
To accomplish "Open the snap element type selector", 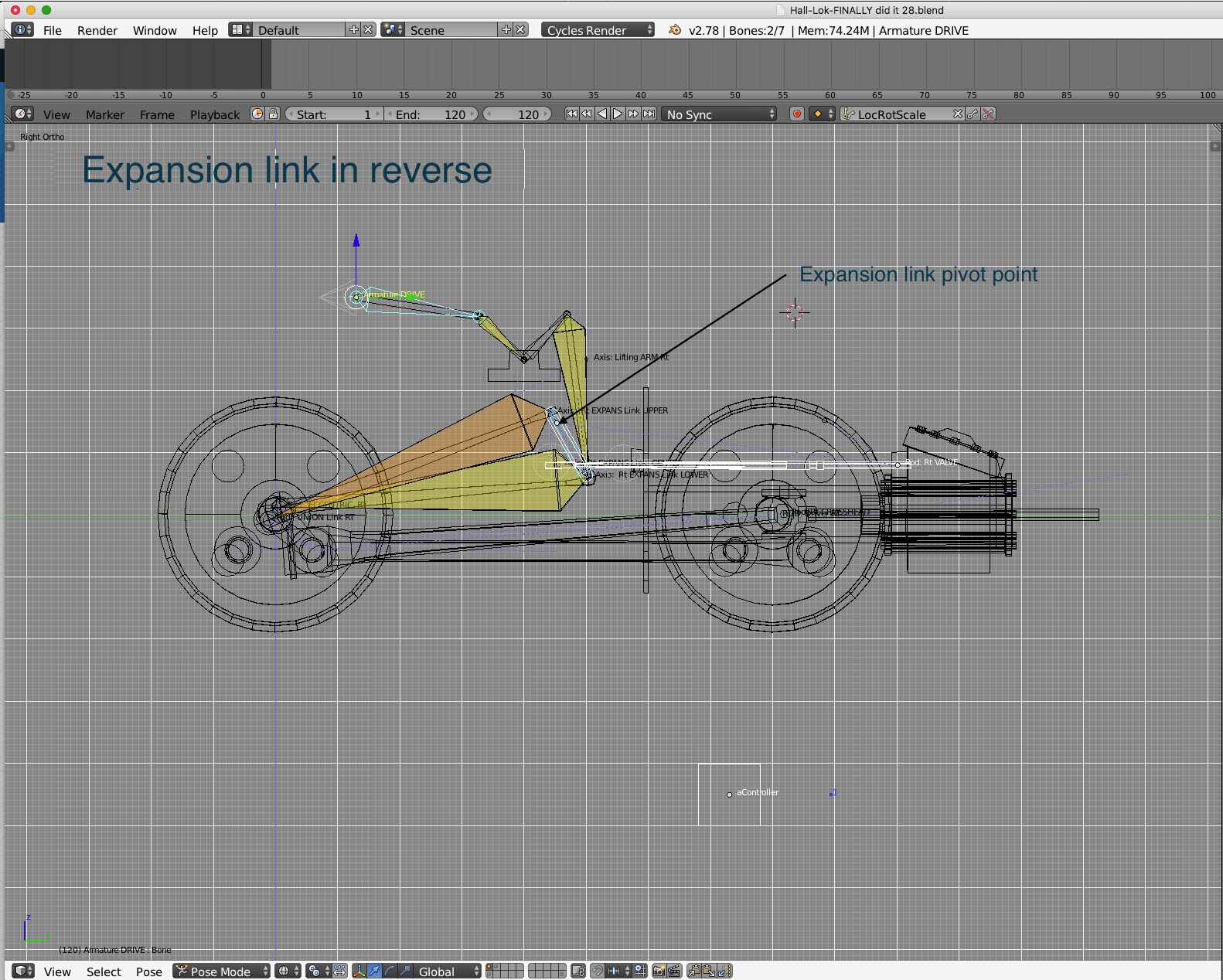I will pos(618,971).
